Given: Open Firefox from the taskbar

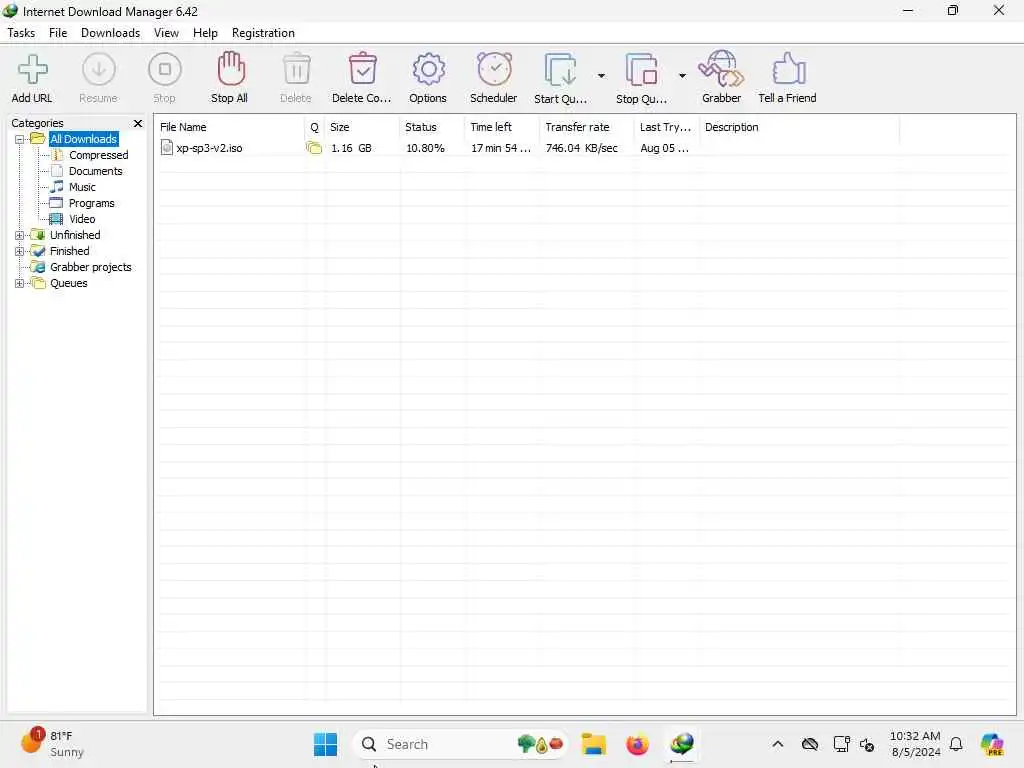Looking at the screenshot, I should click(637, 744).
